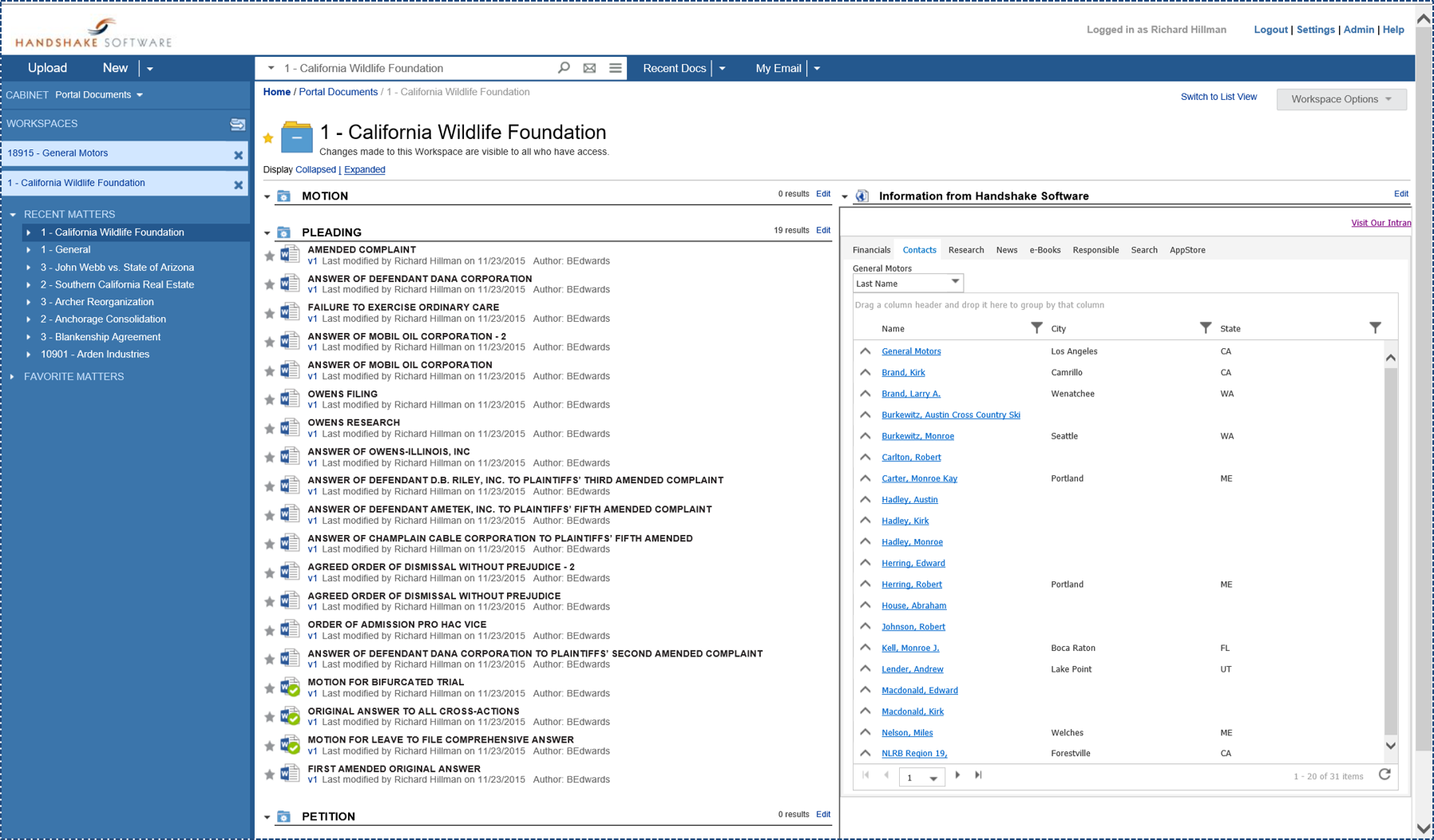Open the City column filter icon
Image resolution: width=1434 pixels, height=840 pixels.
tap(1206, 327)
